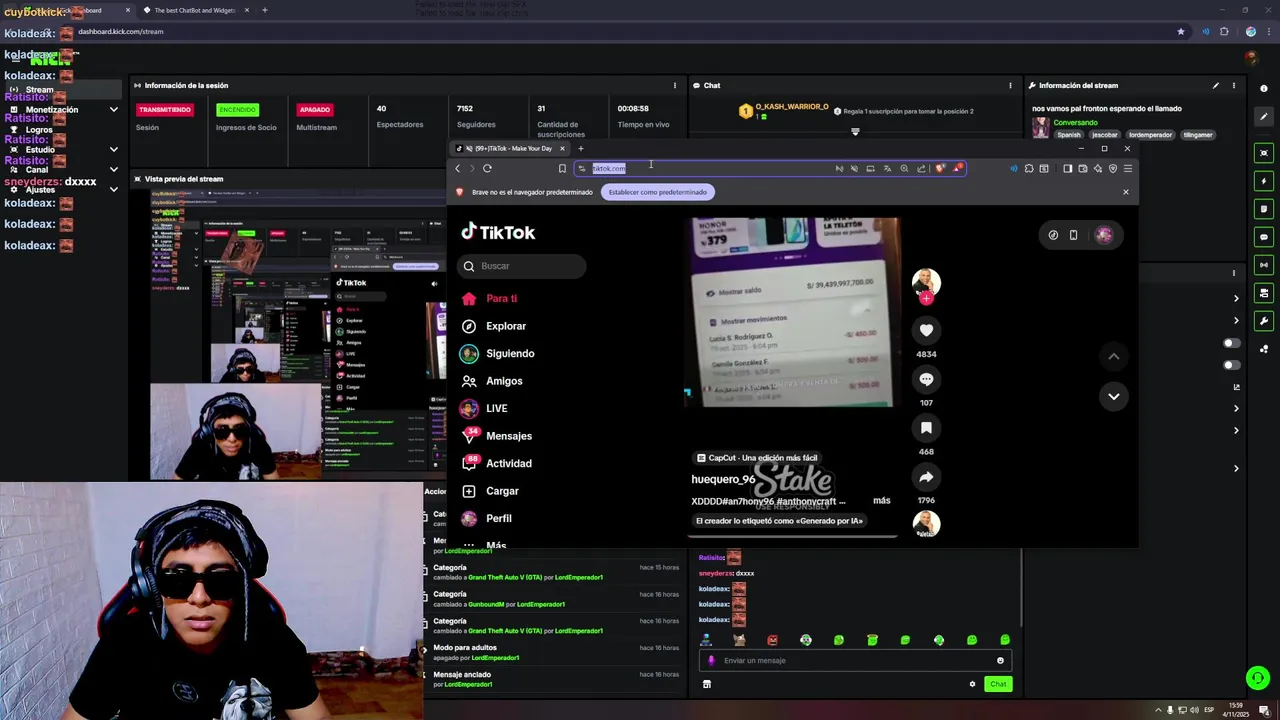Open TikTok get-app phone icon

[x=1073, y=235]
